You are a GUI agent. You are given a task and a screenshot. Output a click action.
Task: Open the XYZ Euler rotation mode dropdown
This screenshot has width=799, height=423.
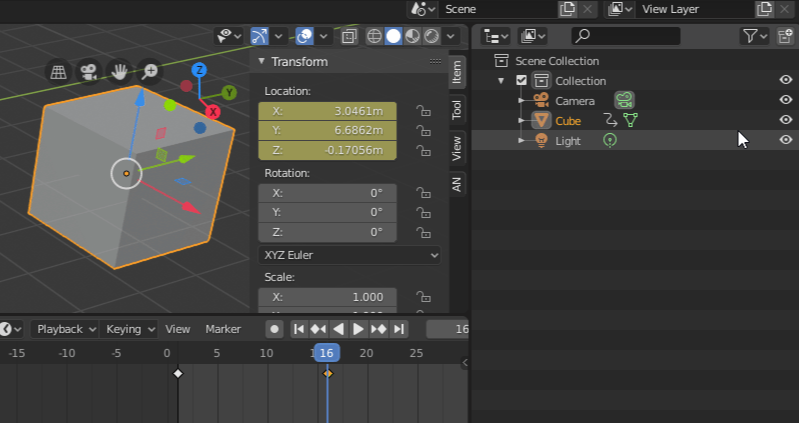350,255
